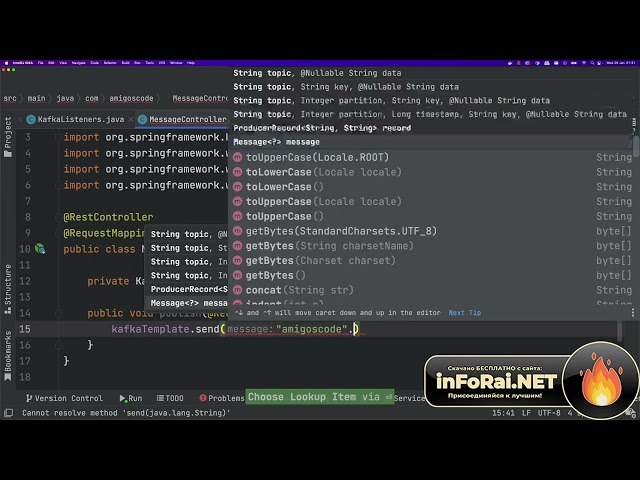Click the Next Tip link in the popup
Image resolution: width=640 pixels, height=480 pixels.
pyautogui.click(x=464, y=313)
